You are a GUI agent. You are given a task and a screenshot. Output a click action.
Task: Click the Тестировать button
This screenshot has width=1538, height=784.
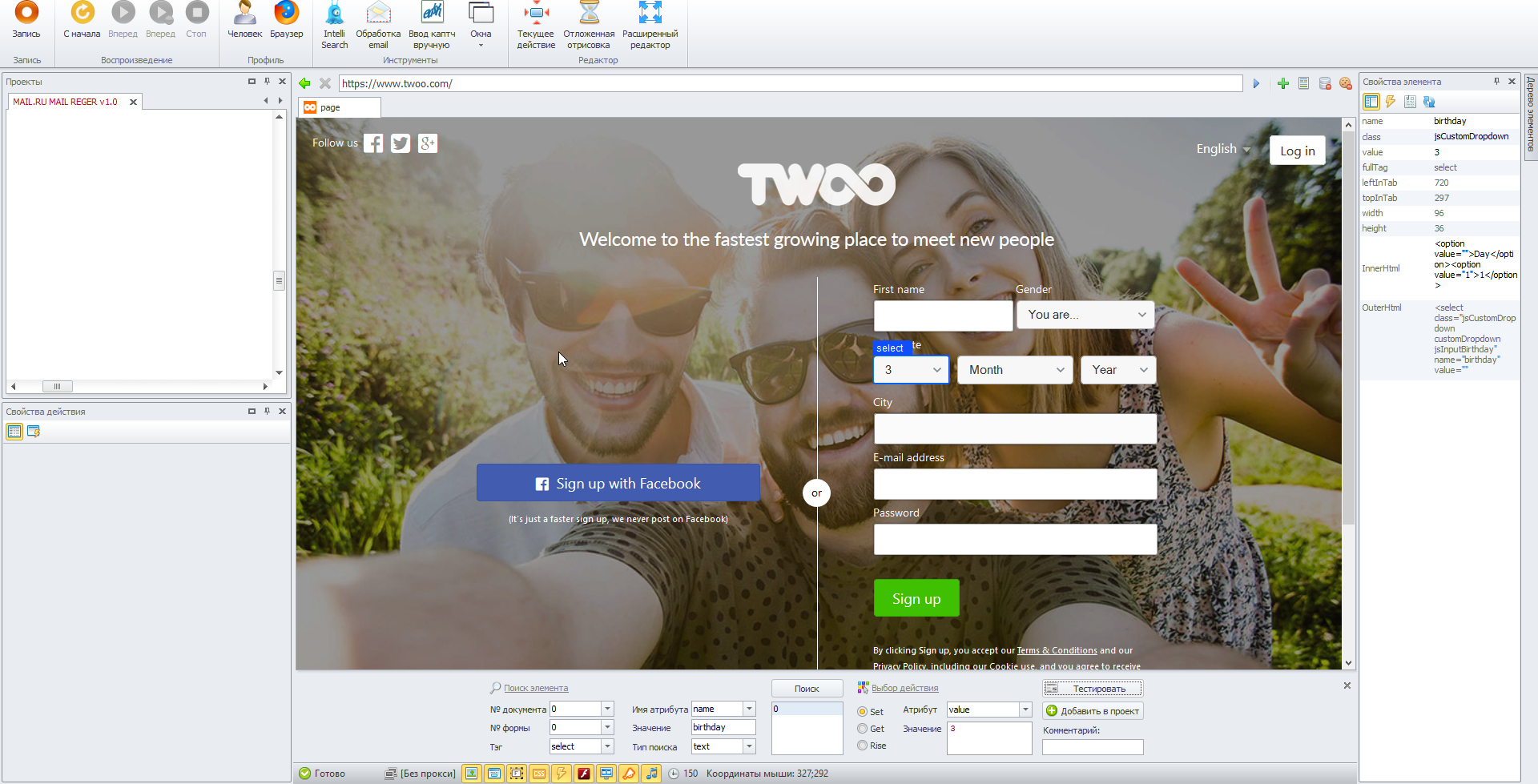pyautogui.click(x=1093, y=689)
